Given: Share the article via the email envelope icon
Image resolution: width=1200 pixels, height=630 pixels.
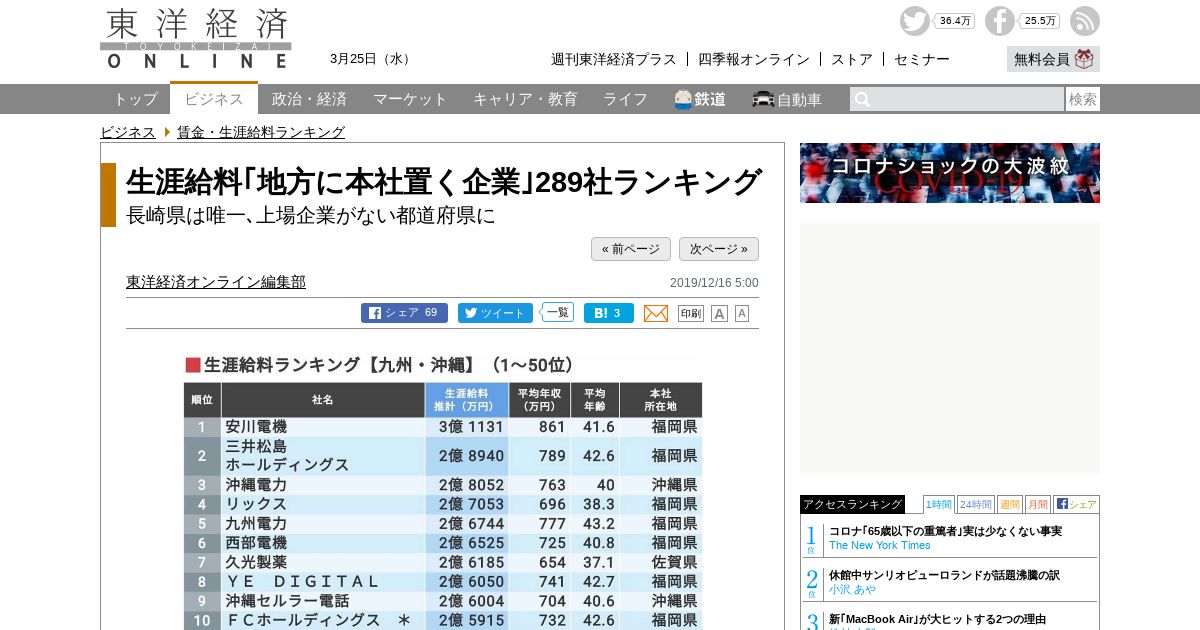Looking at the screenshot, I should click(656, 313).
